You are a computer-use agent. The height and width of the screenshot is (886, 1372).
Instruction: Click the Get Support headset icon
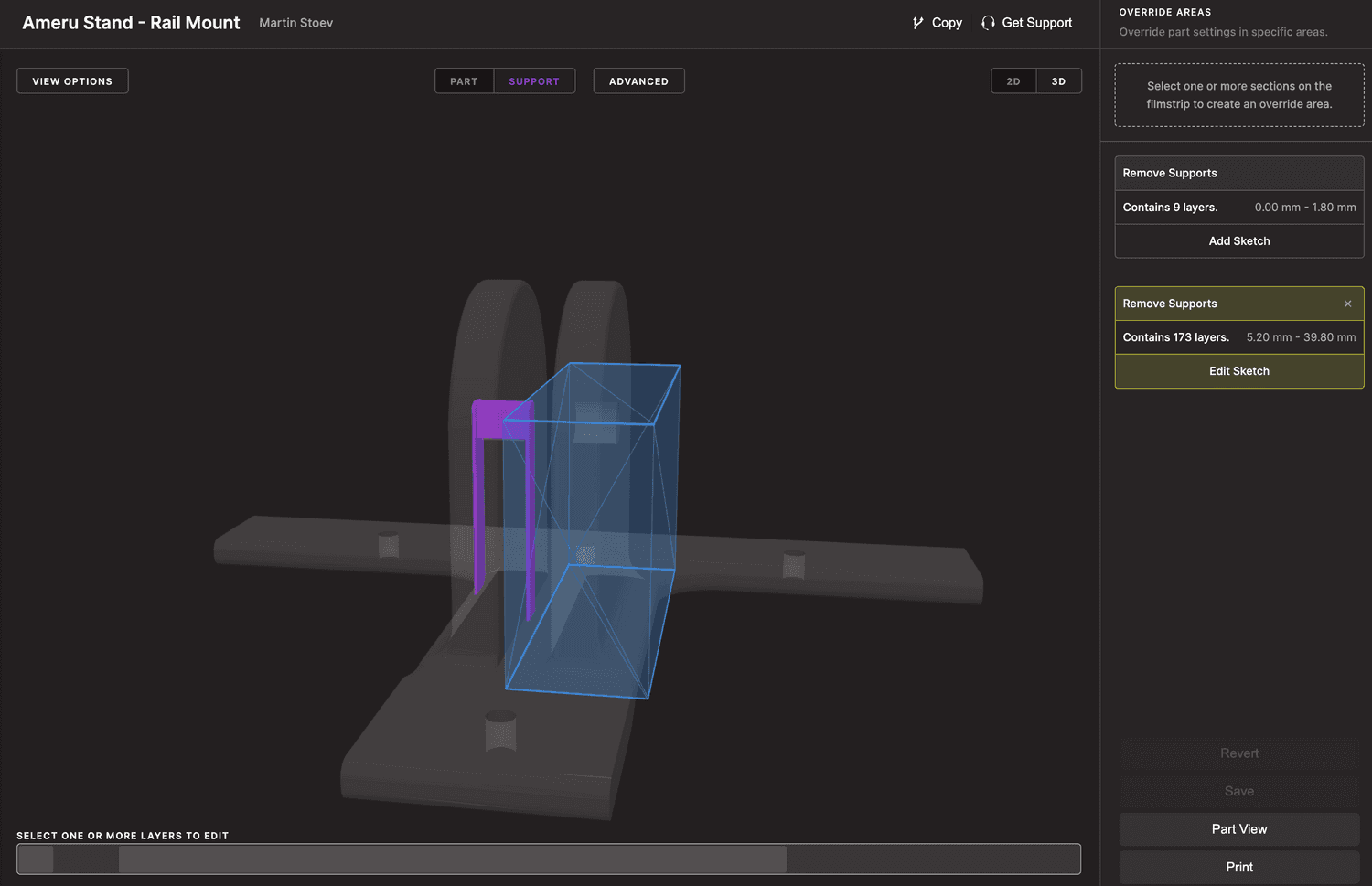point(988,23)
